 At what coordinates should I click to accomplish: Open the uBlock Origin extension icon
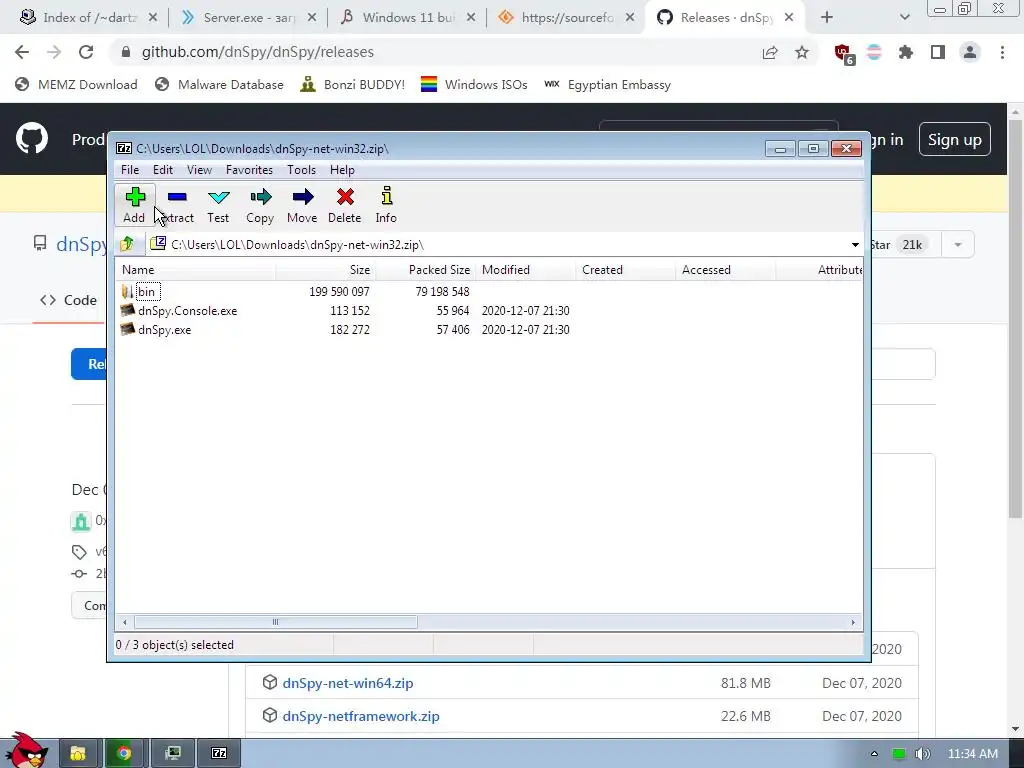point(843,54)
